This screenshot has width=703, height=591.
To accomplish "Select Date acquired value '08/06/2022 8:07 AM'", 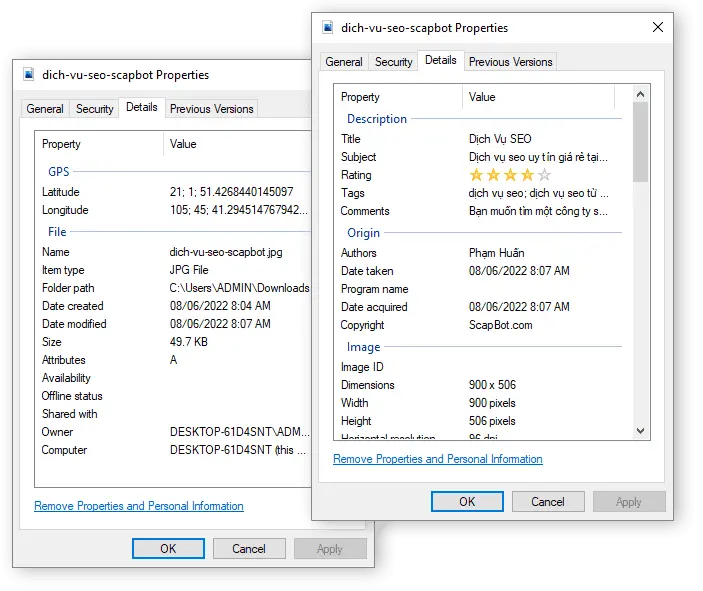I will [519, 307].
